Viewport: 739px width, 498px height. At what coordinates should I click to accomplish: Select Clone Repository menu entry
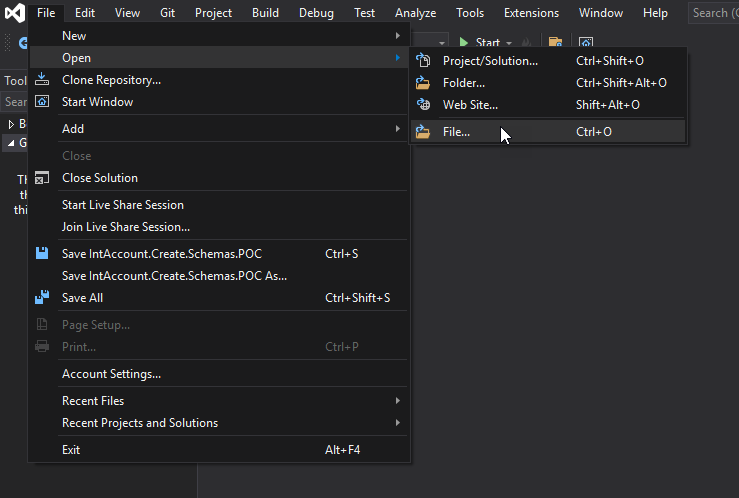219,80
